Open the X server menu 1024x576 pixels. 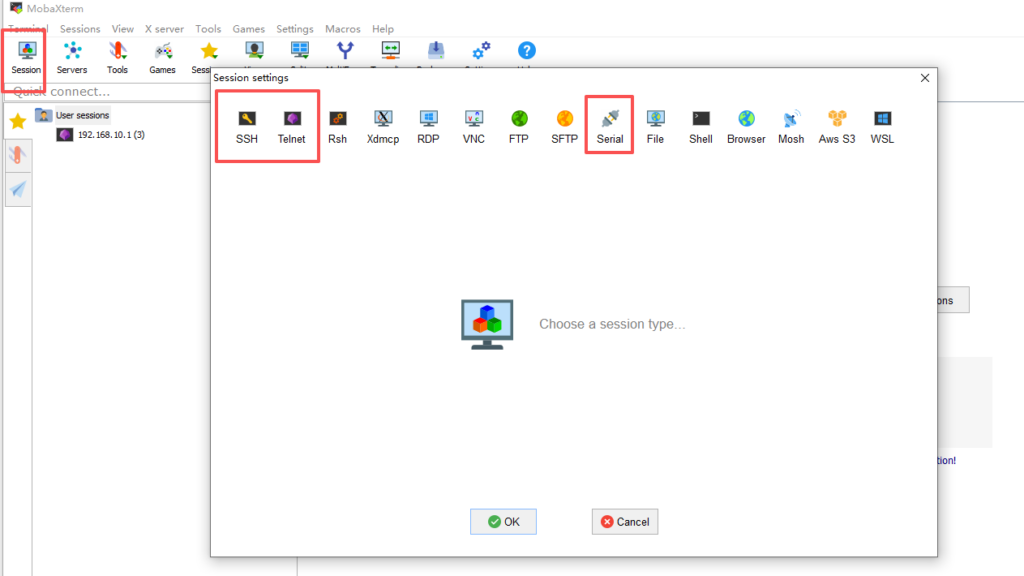pyautogui.click(x=164, y=29)
